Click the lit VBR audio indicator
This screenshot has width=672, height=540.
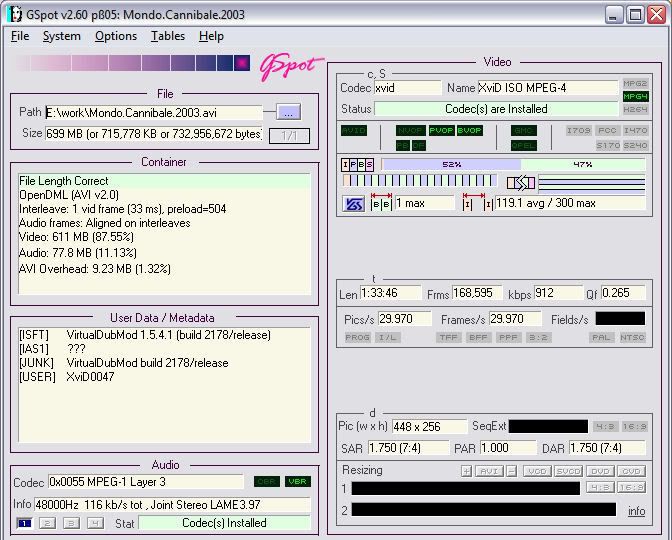pos(297,482)
